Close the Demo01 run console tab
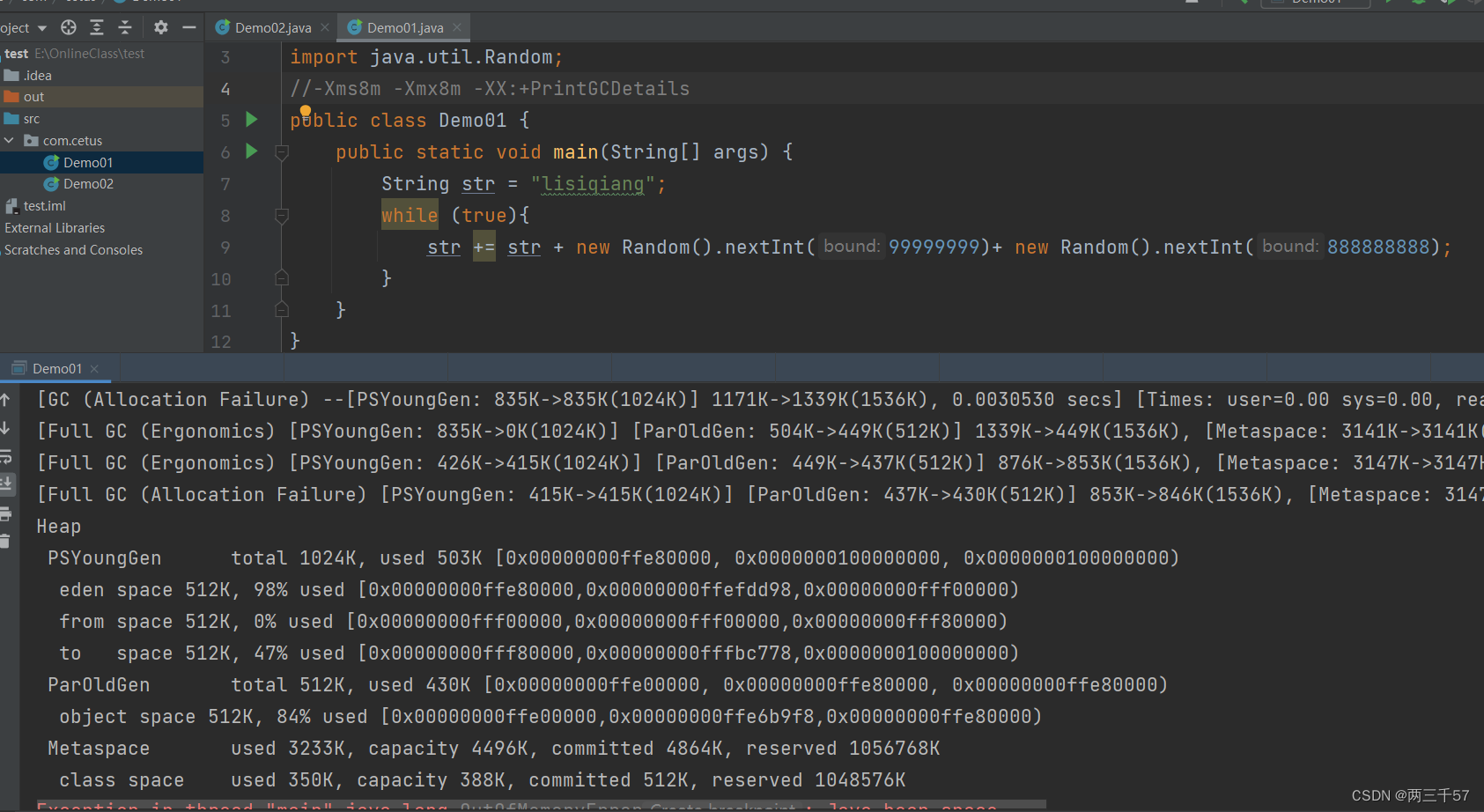Viewport: 1484px width, 812px height. click(x=94, y=369)
